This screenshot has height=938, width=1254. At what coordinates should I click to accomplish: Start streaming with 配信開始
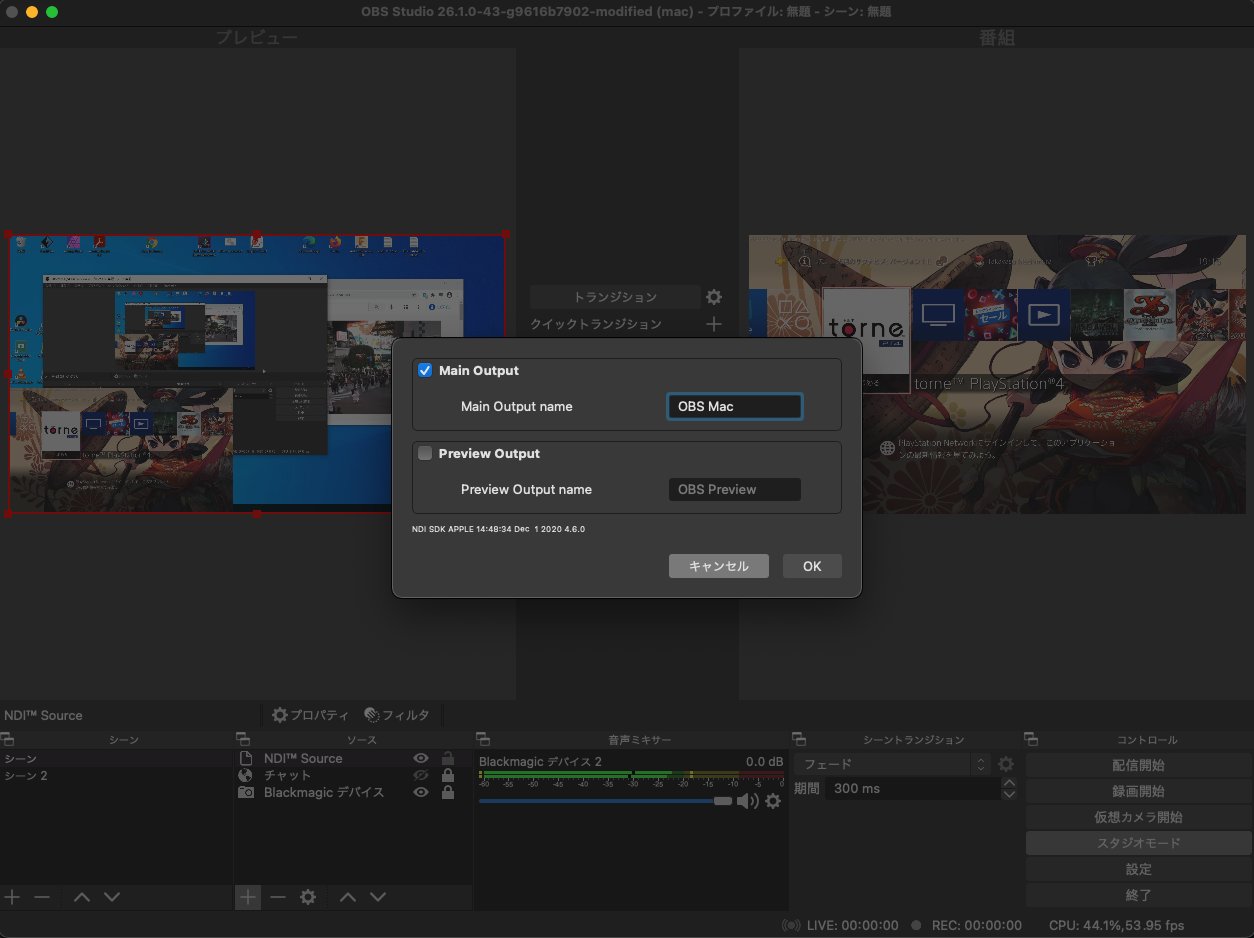tap(1138, 765)
